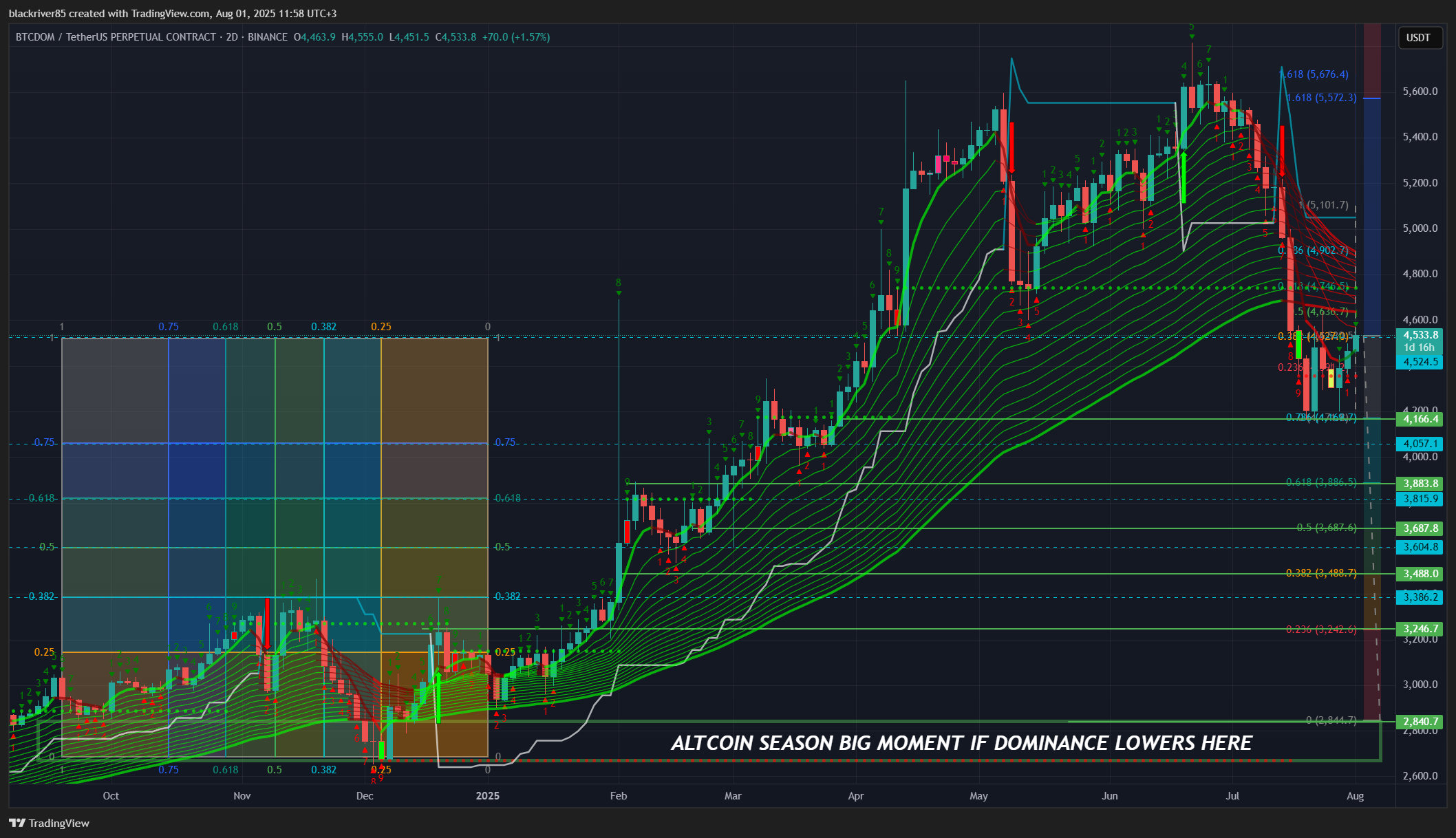Select the open value O4,463.9
The height and width of the screenshot is (838, 1456).
[314, 37]
